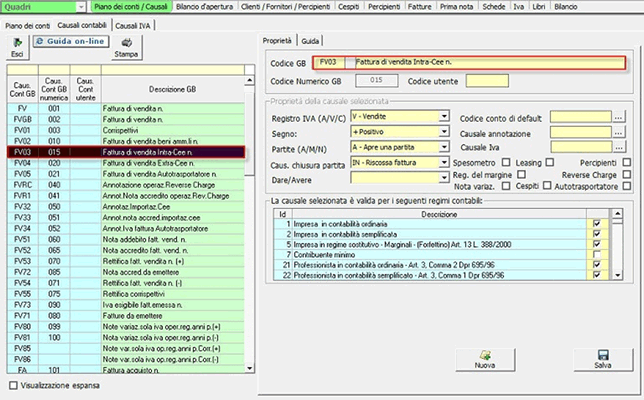
Task: Toggle the Contribuente minimo regime checkbox
Action: (597, 254)
